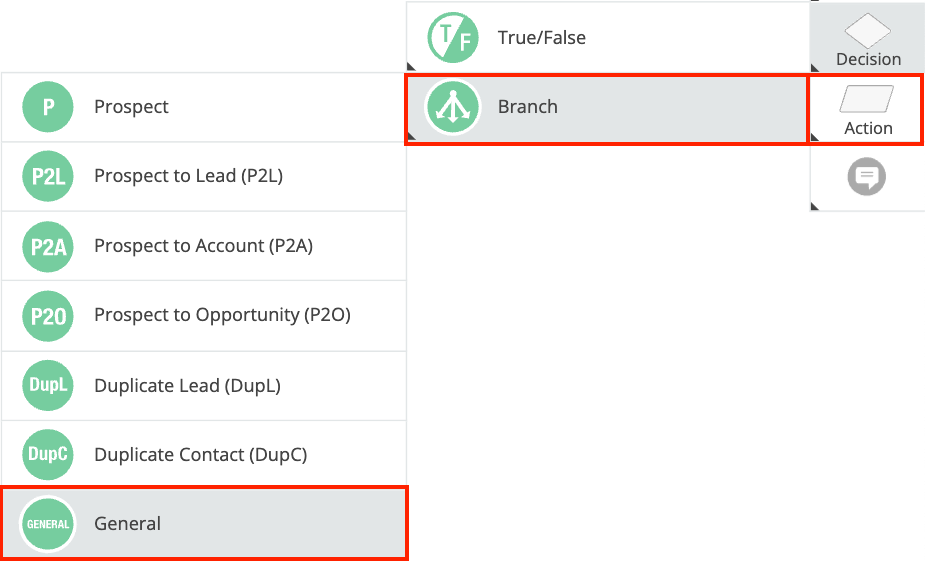Expand the Action tool corner triangle
Screen dimensions: 925x561
[816, 136]
